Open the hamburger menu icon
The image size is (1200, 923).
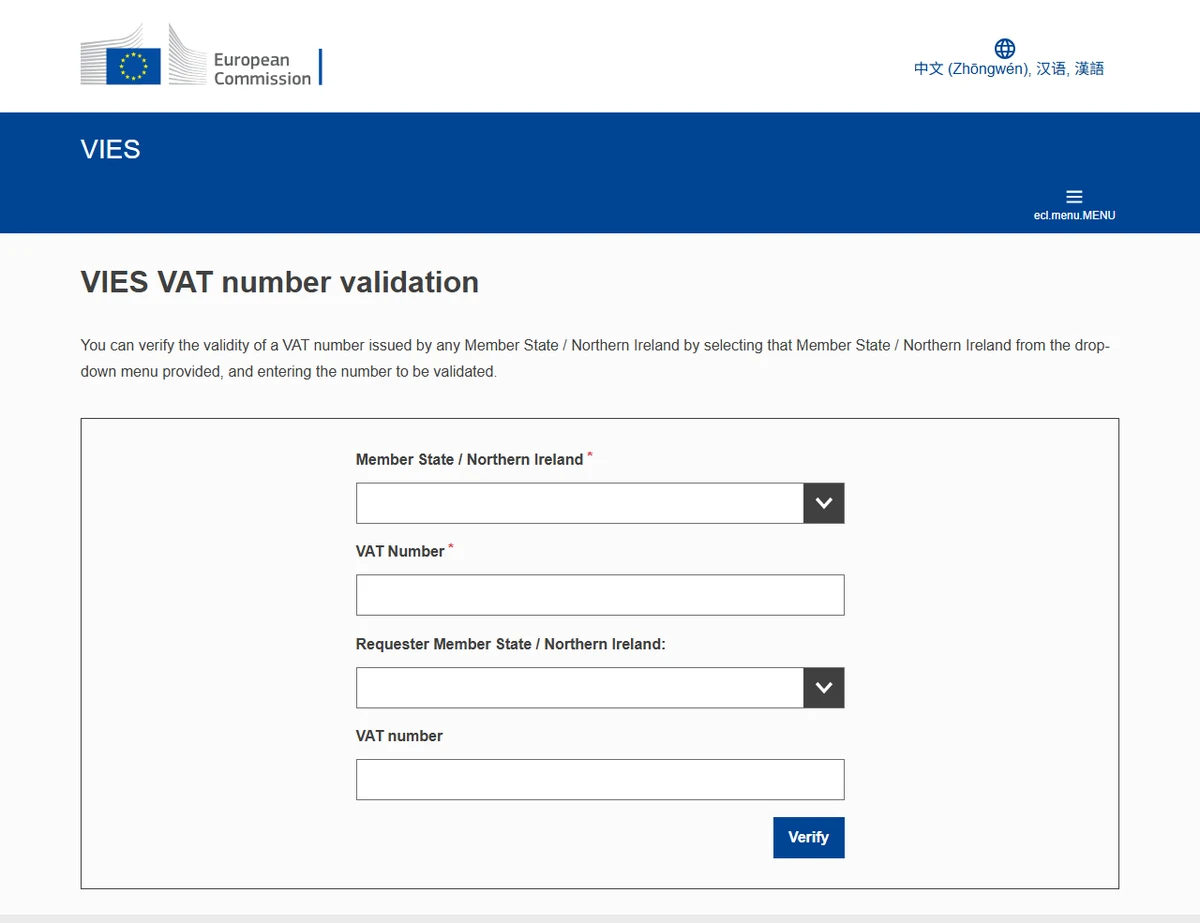[1074, 197]
